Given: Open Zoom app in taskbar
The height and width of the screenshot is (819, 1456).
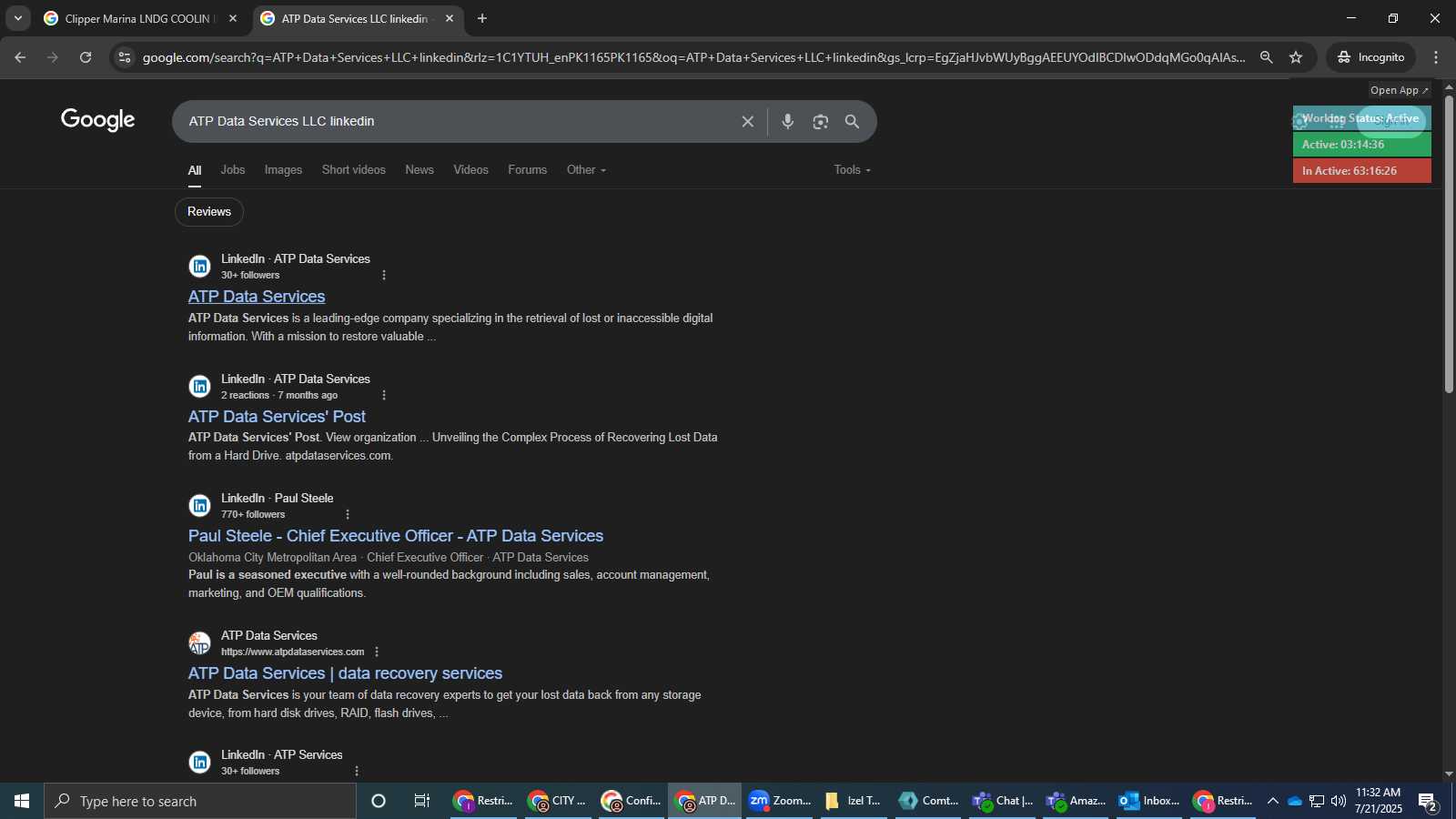Looking at the screenshot, I should (780, 801).
